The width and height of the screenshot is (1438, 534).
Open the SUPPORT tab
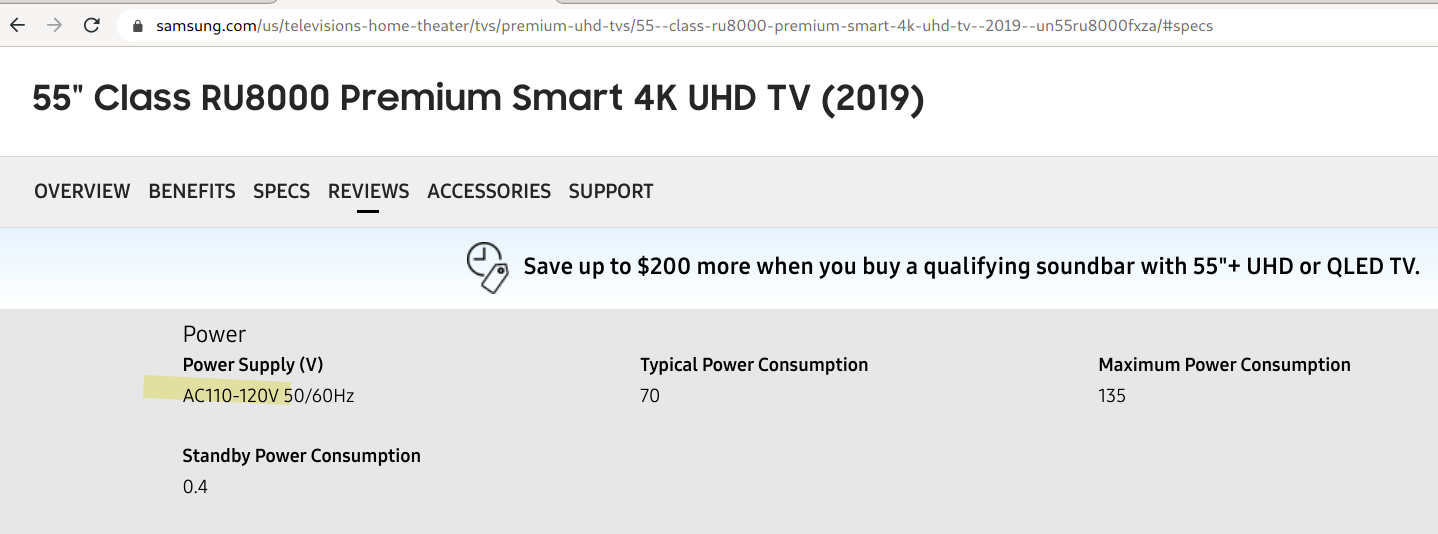[x=611, y=191]
